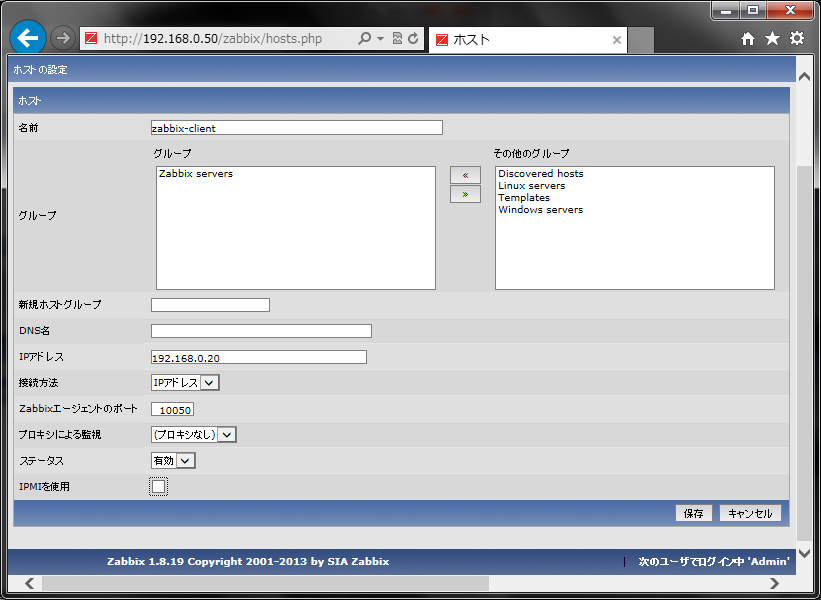
Task: Click the logged-in user 'Admin' footer text
Action: click(714, 562)
